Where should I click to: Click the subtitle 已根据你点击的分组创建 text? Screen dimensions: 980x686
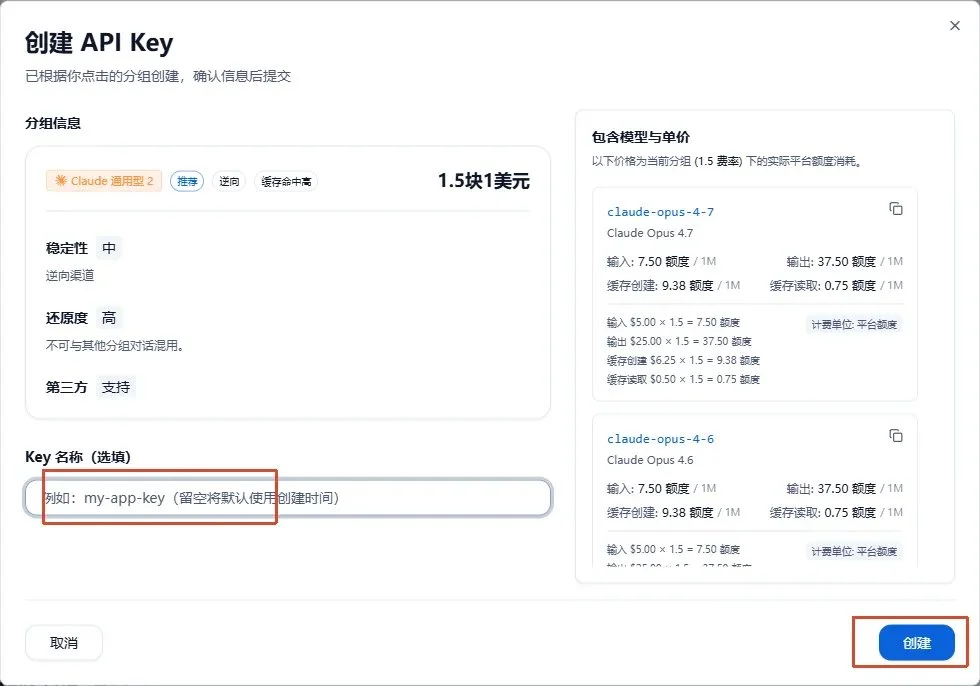[x=158, y=76]
